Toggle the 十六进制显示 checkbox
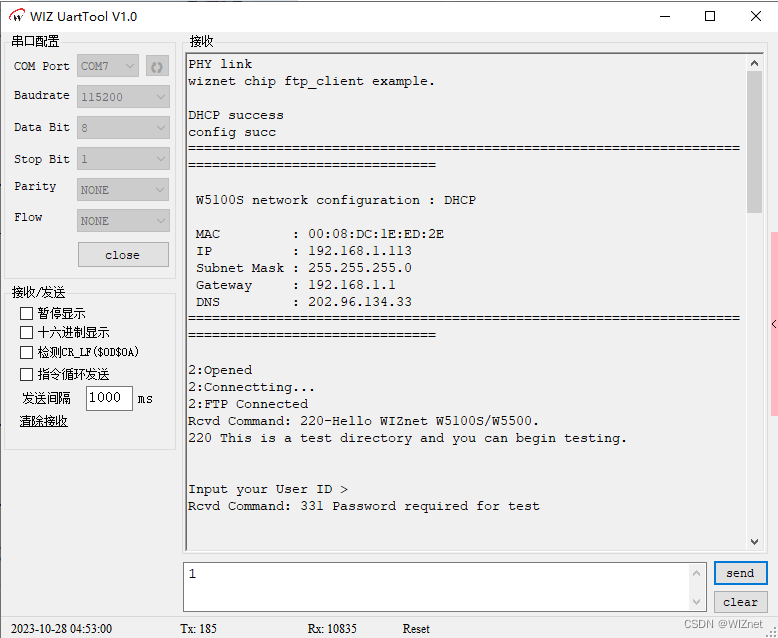This screenshot has width=778, height=638. (26, 332)
